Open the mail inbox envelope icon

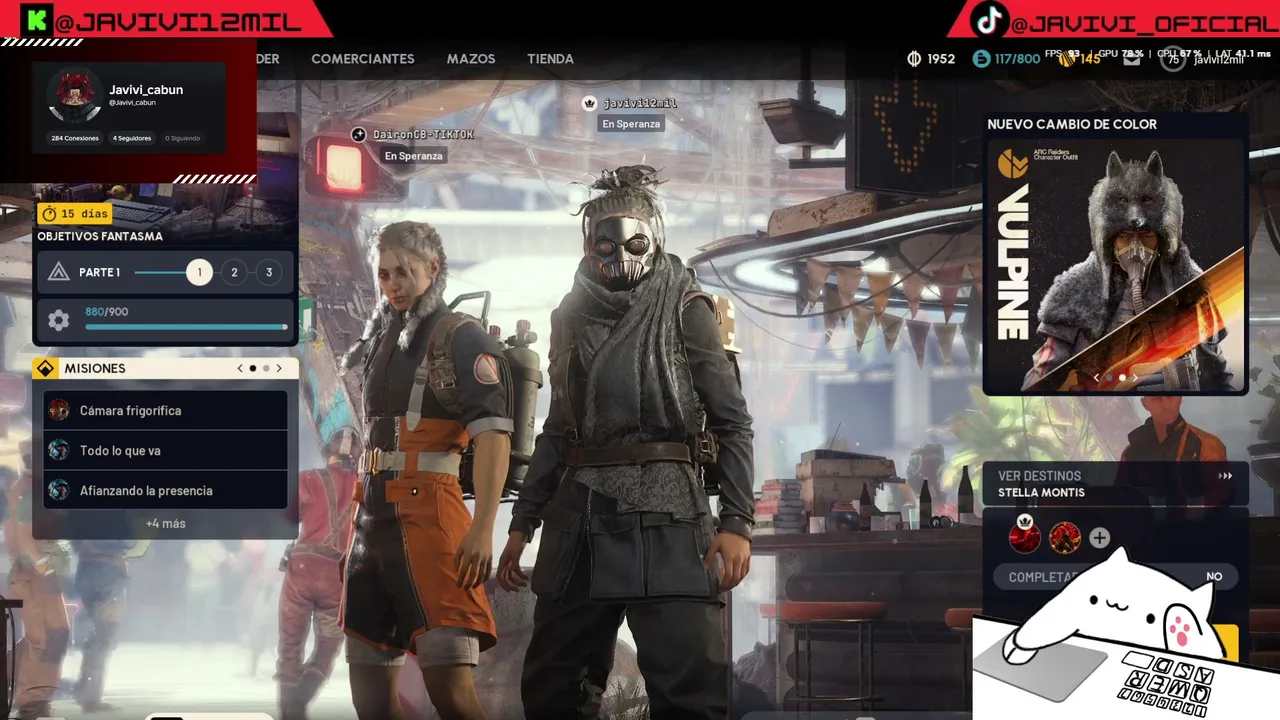pyautogui.click(x=1131, y=59)
